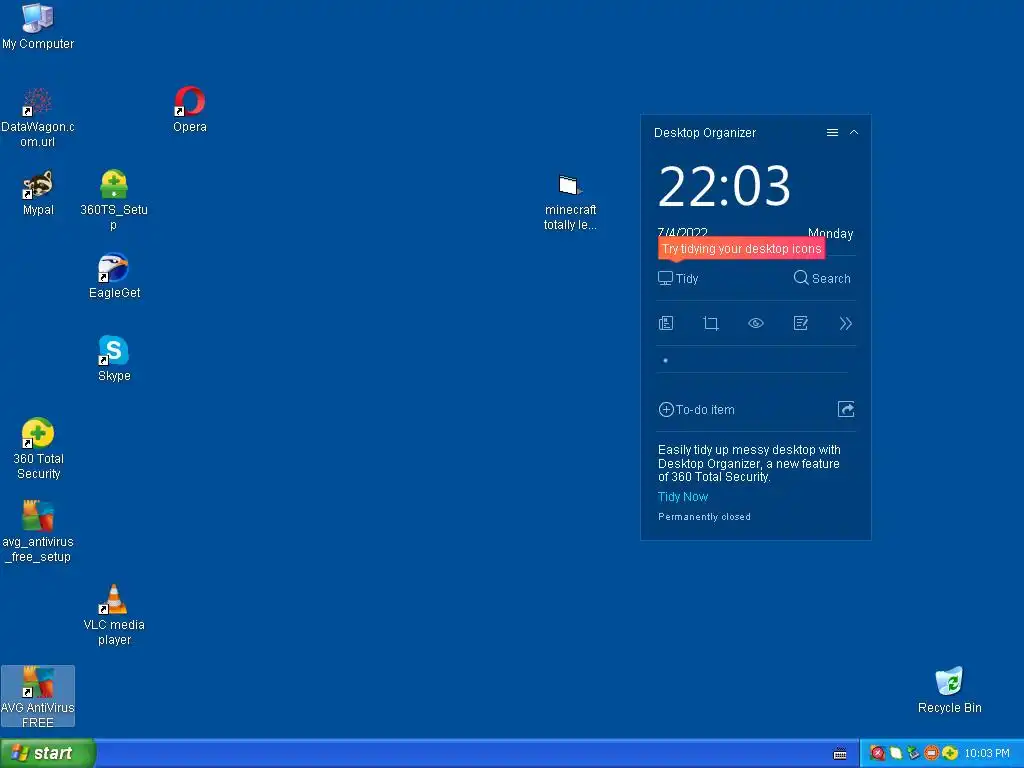Select the 360 Total Security shortcut
Screen dimensions: 1024x768
38,449
